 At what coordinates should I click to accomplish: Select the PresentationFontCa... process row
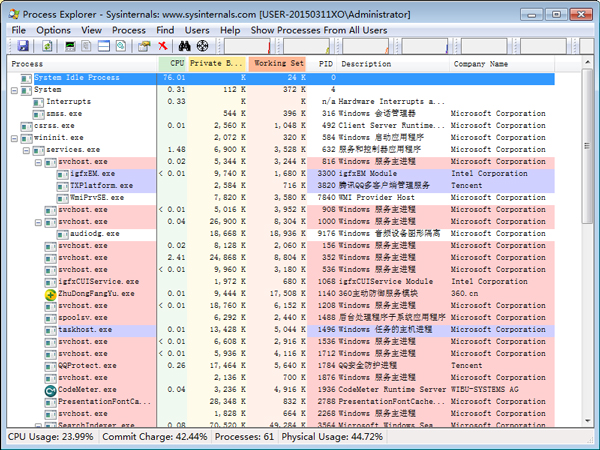(x=281, y=402)
